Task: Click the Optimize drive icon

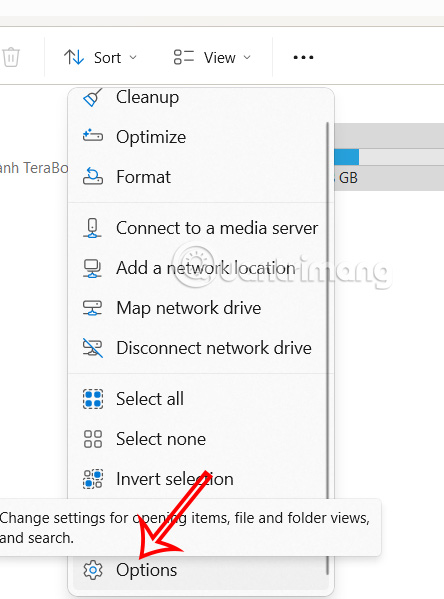Action: pos(92,136)
